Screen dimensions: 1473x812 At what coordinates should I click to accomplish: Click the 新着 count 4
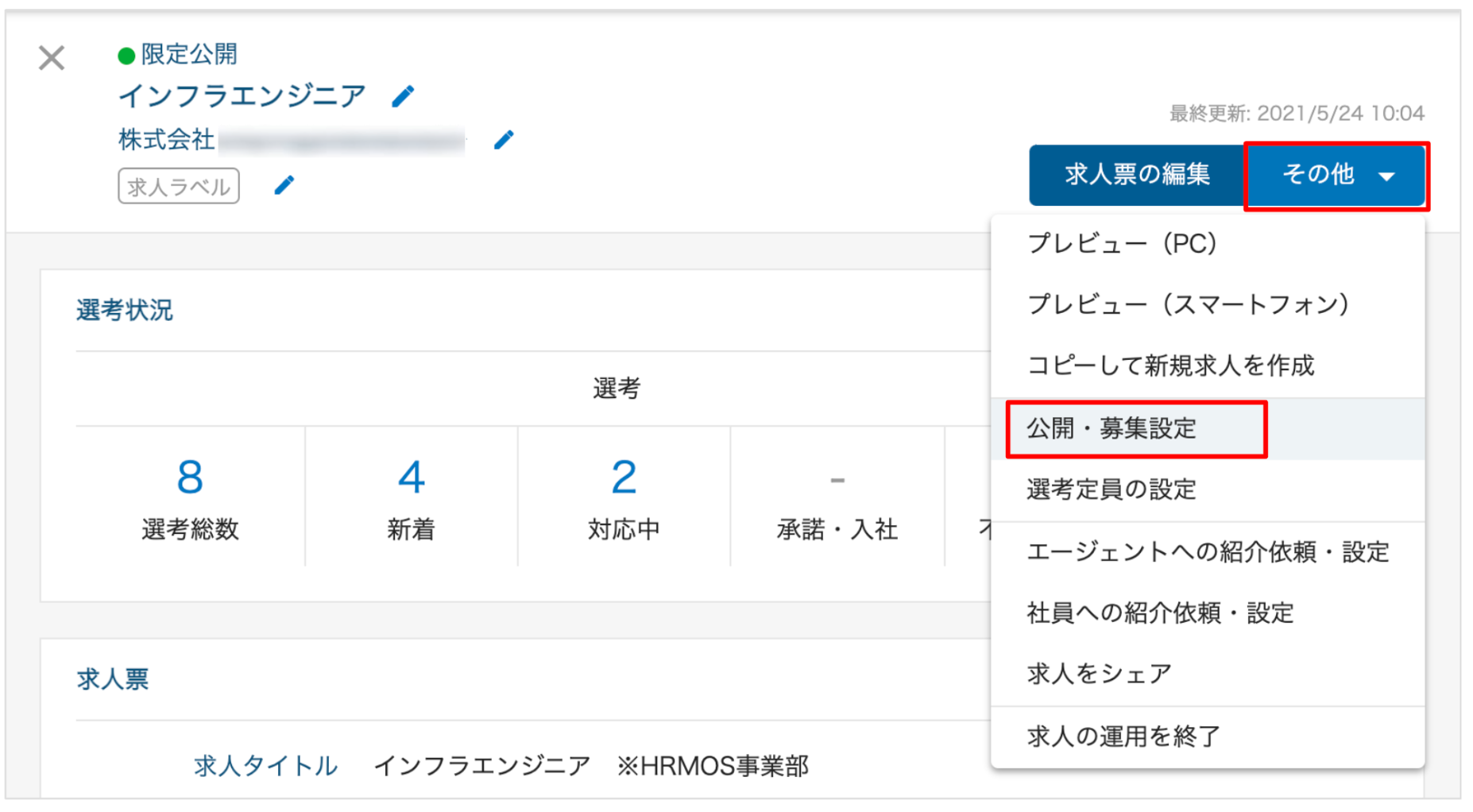coord(411,477)
